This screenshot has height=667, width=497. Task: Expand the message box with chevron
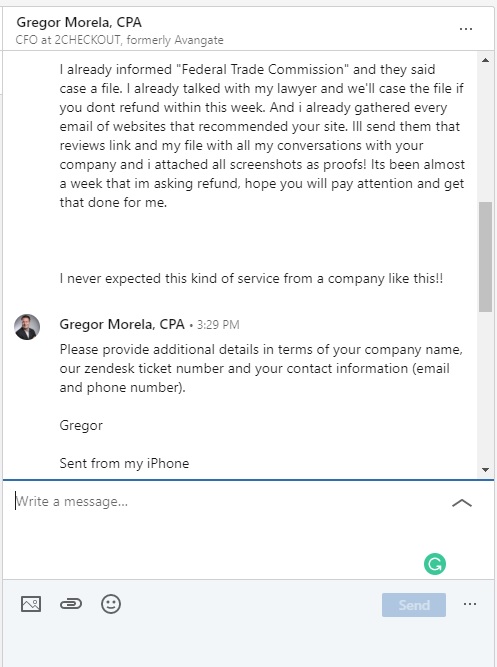(462, 503)
